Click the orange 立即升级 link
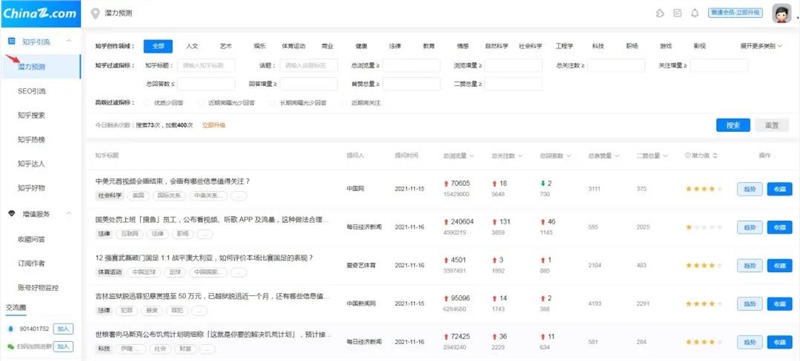 [214, 125]
